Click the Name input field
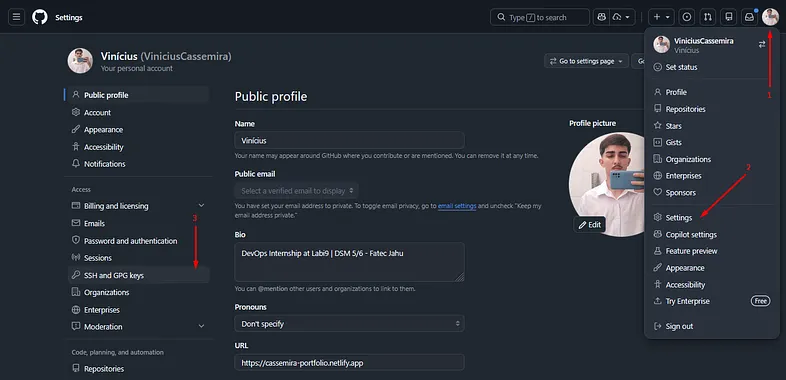 (x=349, y=140)
